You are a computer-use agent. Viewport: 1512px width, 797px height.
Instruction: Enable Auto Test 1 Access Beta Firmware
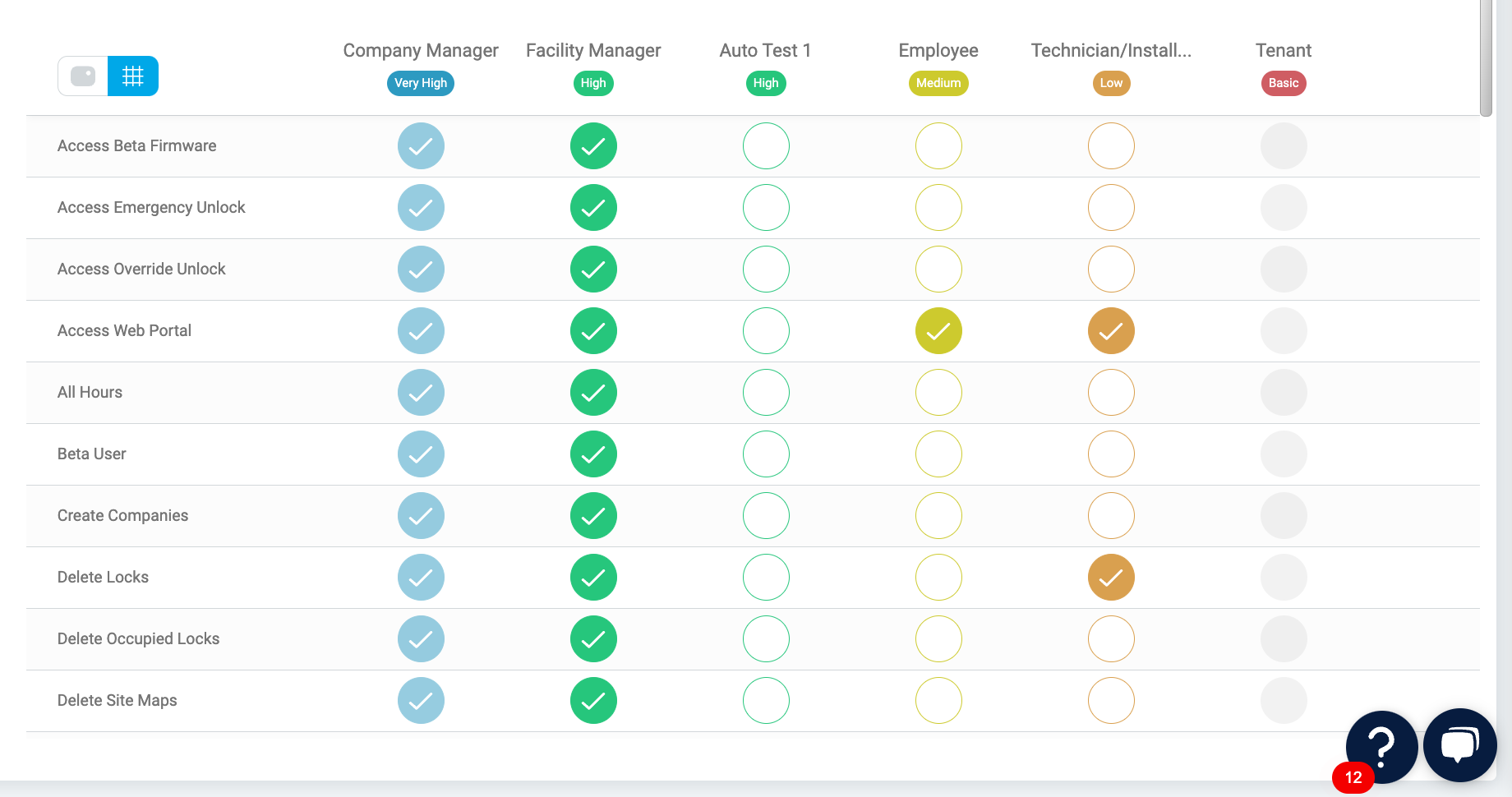(766, 146)
